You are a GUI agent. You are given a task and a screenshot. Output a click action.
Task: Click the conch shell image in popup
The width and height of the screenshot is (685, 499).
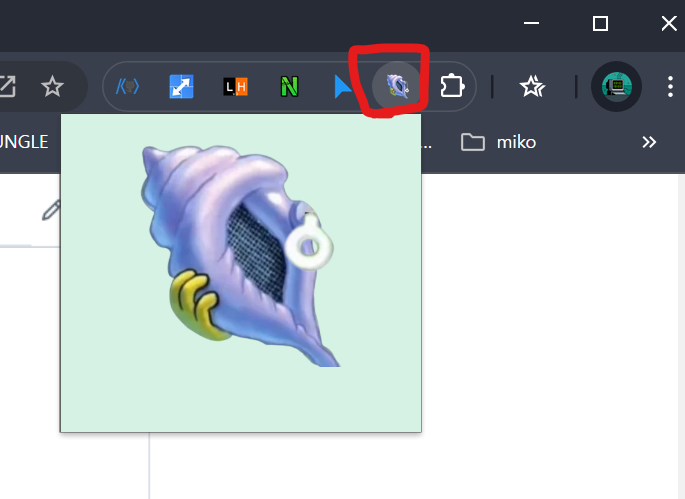click(x=240, y=256)
